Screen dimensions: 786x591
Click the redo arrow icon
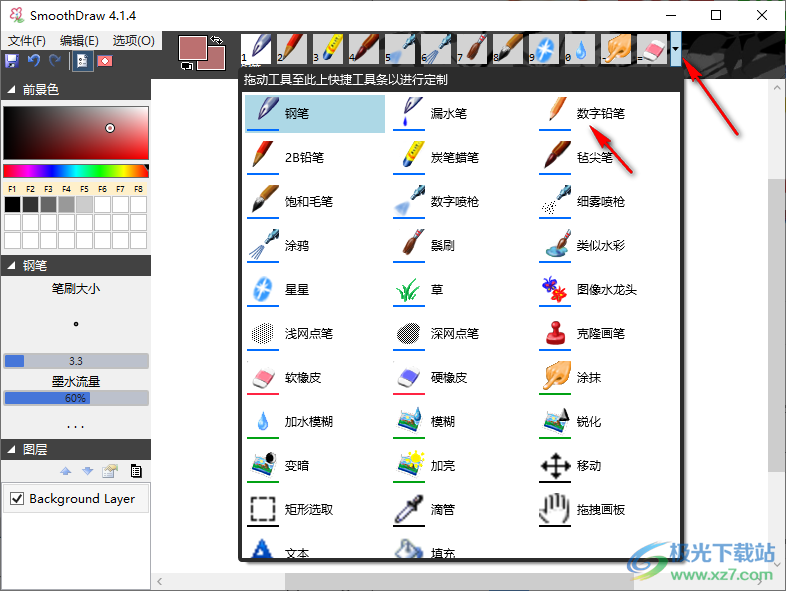[x=55, y=61]
